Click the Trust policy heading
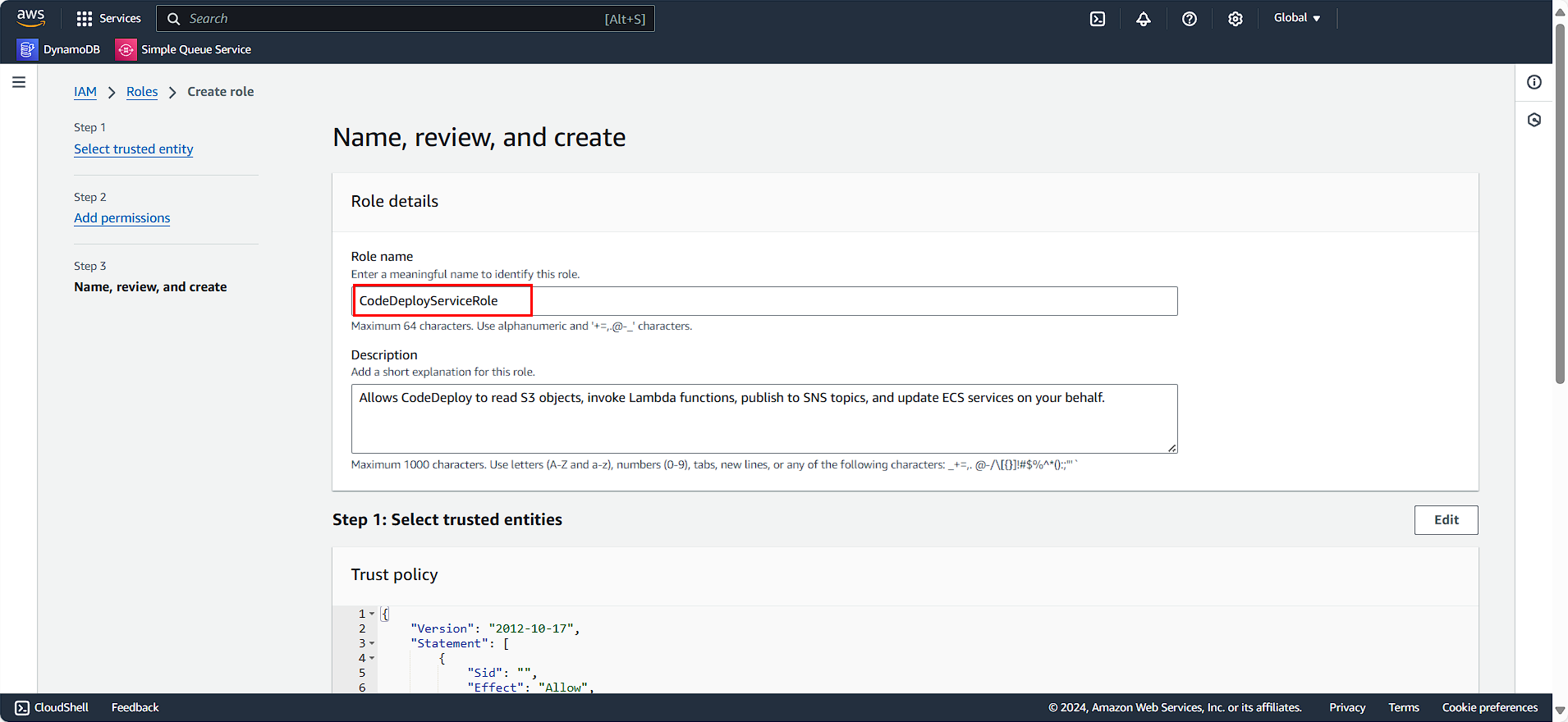Viewport: 1568px width, 722px height. [395, 574]
